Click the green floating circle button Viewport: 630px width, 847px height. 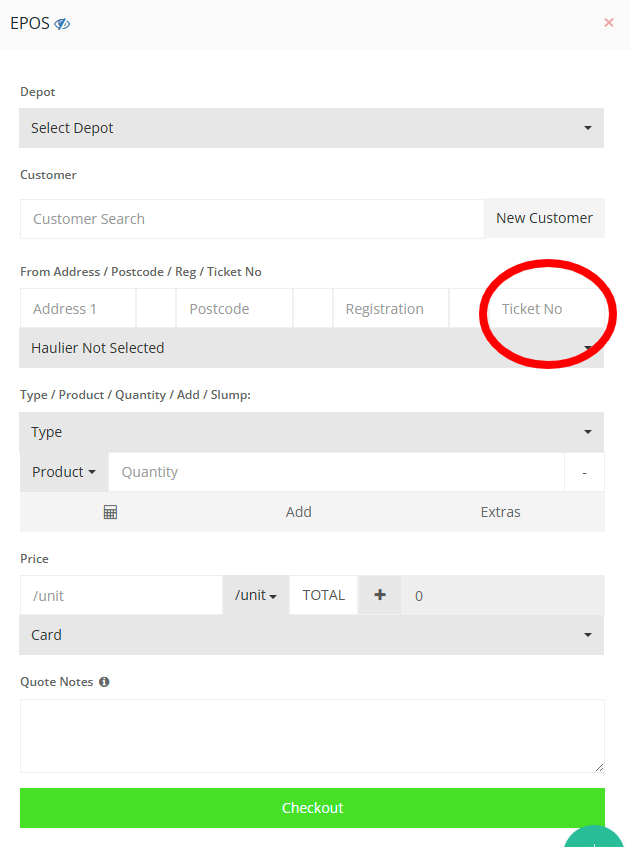tap(596, 837)
